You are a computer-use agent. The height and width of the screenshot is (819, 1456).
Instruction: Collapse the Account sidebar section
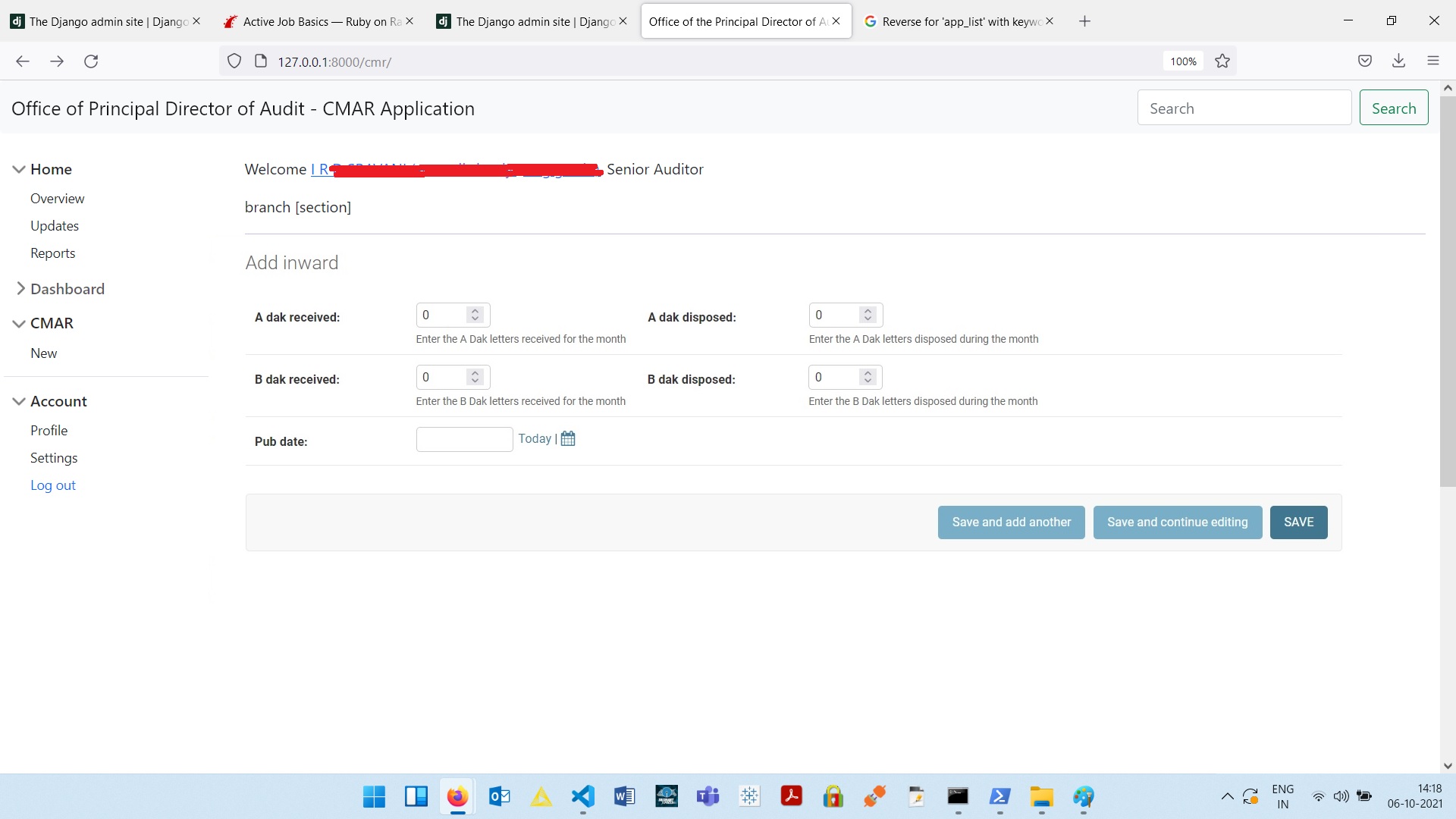point(19,401)
